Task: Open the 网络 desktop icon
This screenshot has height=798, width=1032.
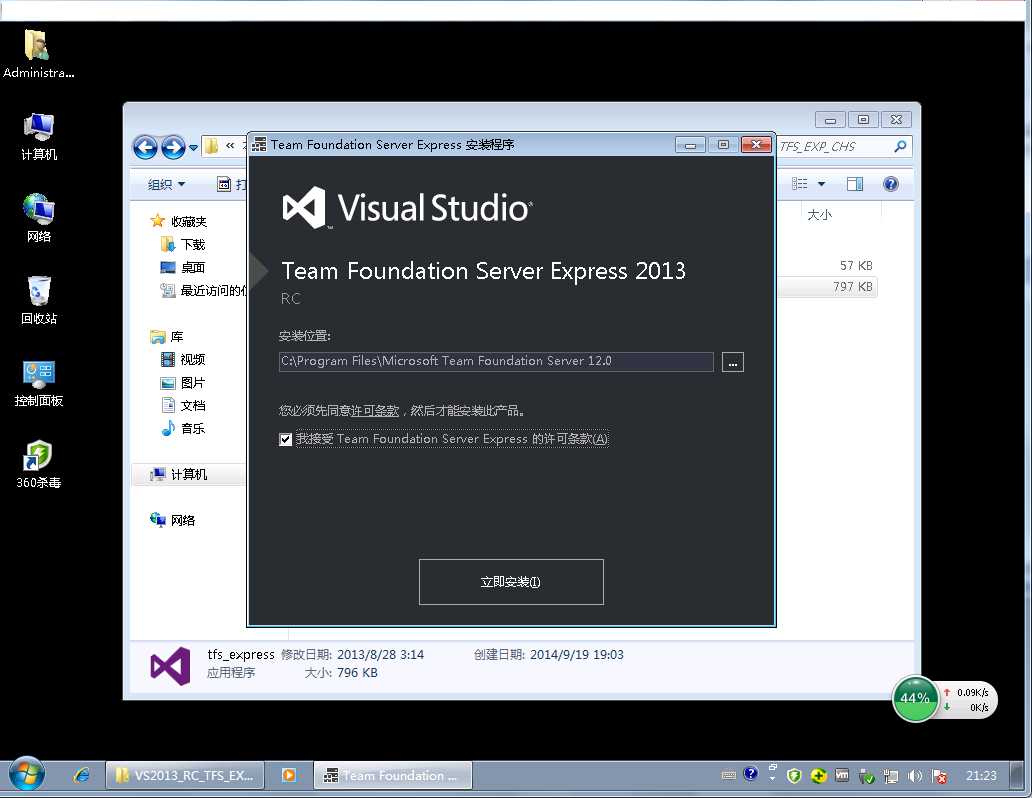Action: click(x=39, y=218)
